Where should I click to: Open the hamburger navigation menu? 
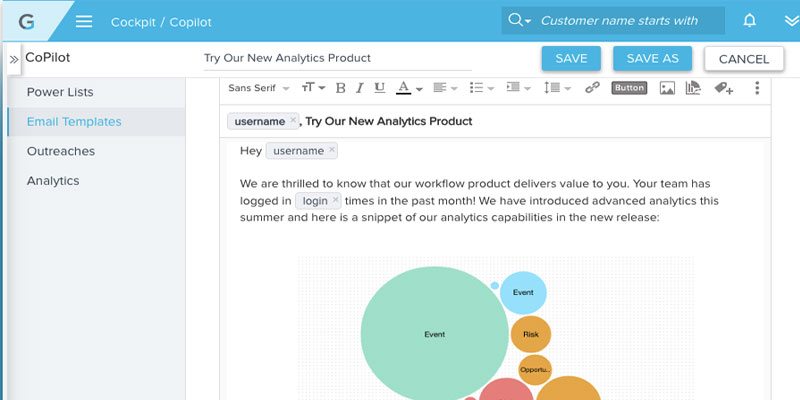84,21
